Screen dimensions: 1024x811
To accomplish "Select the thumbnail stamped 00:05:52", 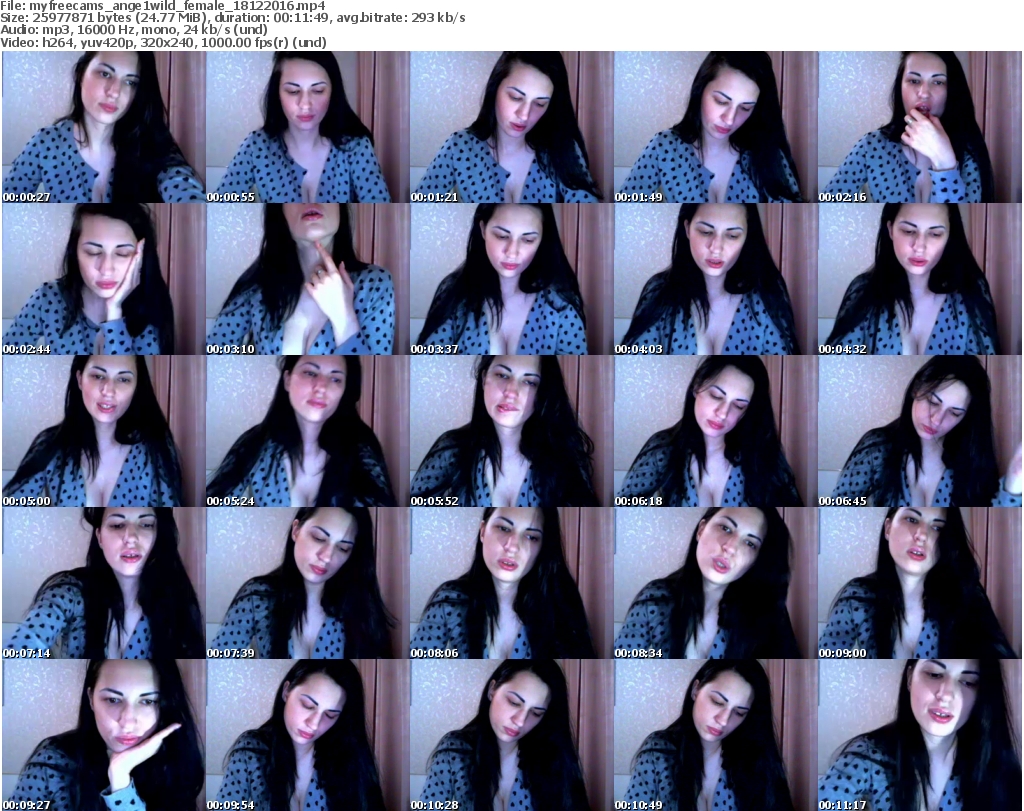I will (511, 431).
